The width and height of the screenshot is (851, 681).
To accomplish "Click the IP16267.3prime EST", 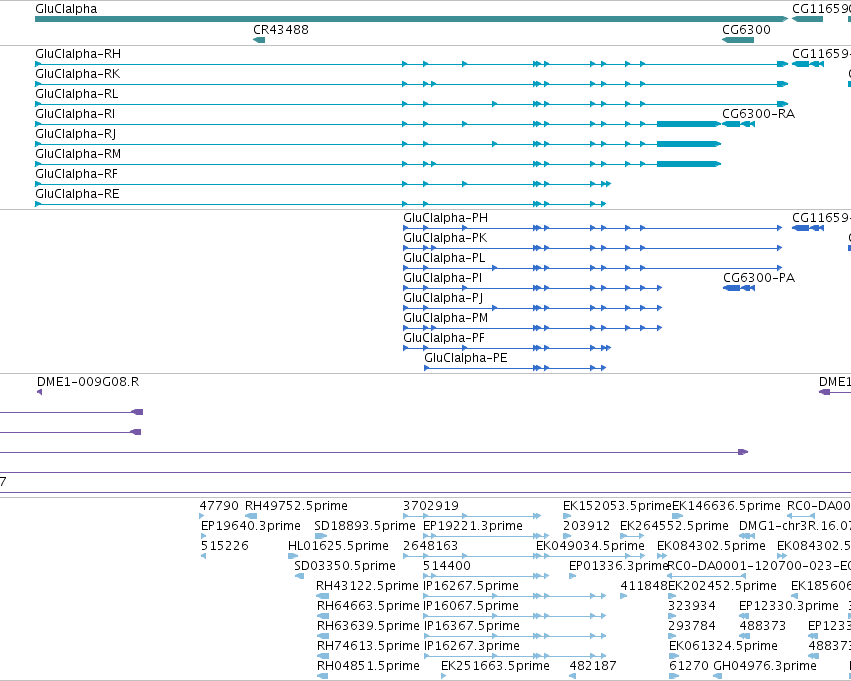I will [471, 647].
